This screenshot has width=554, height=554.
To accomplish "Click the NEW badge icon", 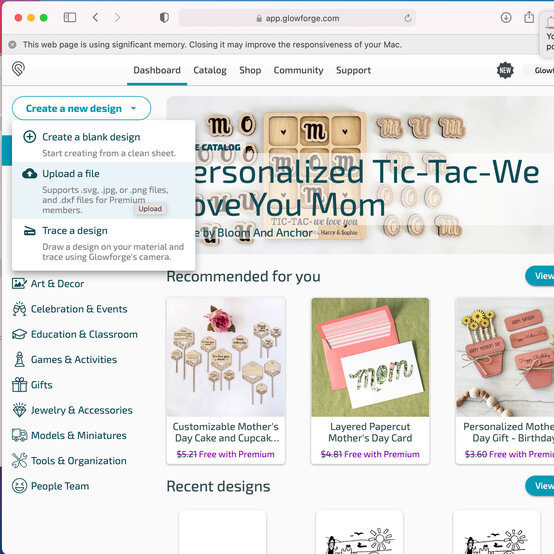I will pos(505,70).
